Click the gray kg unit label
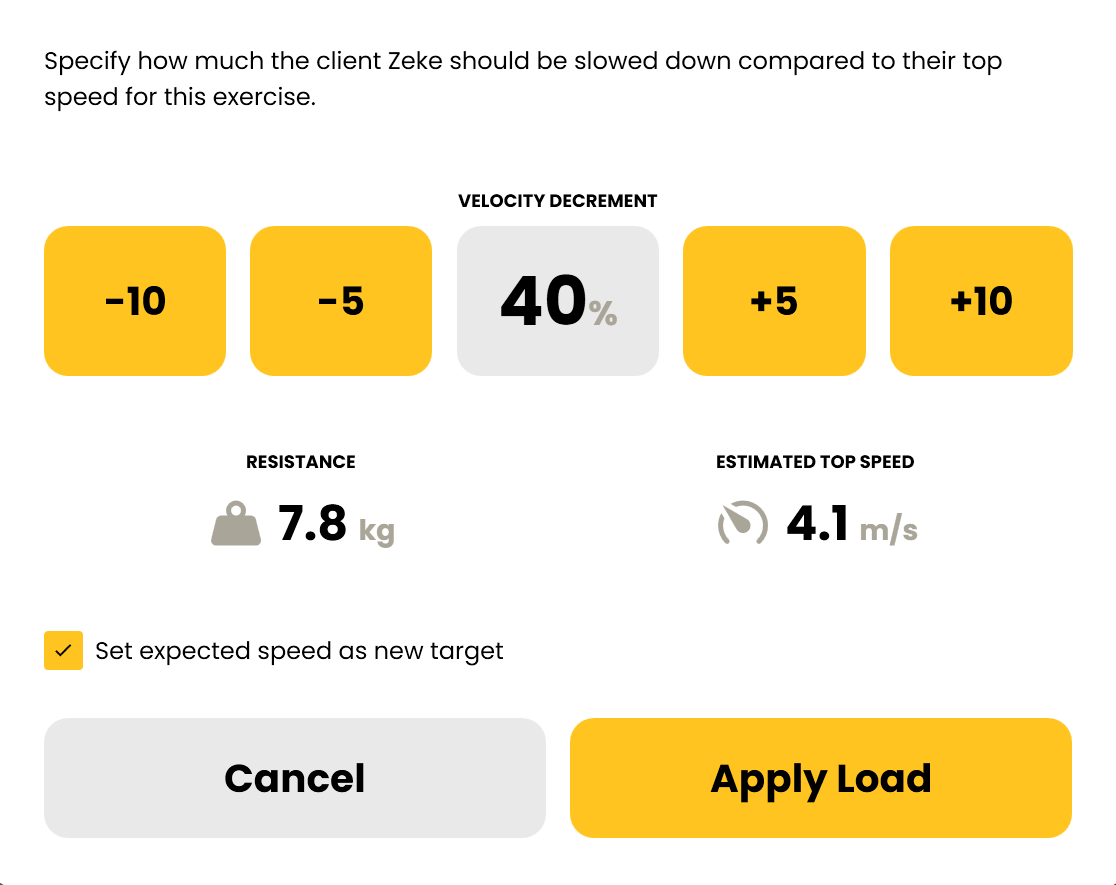This screenshot has width=1116, height=885. coord(377,530)
